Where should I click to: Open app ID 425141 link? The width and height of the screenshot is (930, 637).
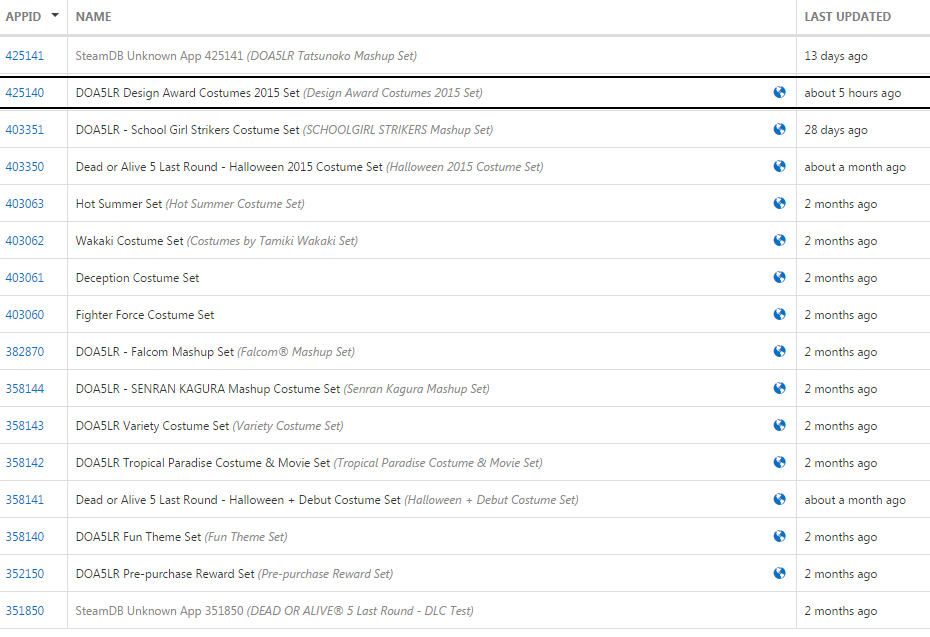coord(25,56)
